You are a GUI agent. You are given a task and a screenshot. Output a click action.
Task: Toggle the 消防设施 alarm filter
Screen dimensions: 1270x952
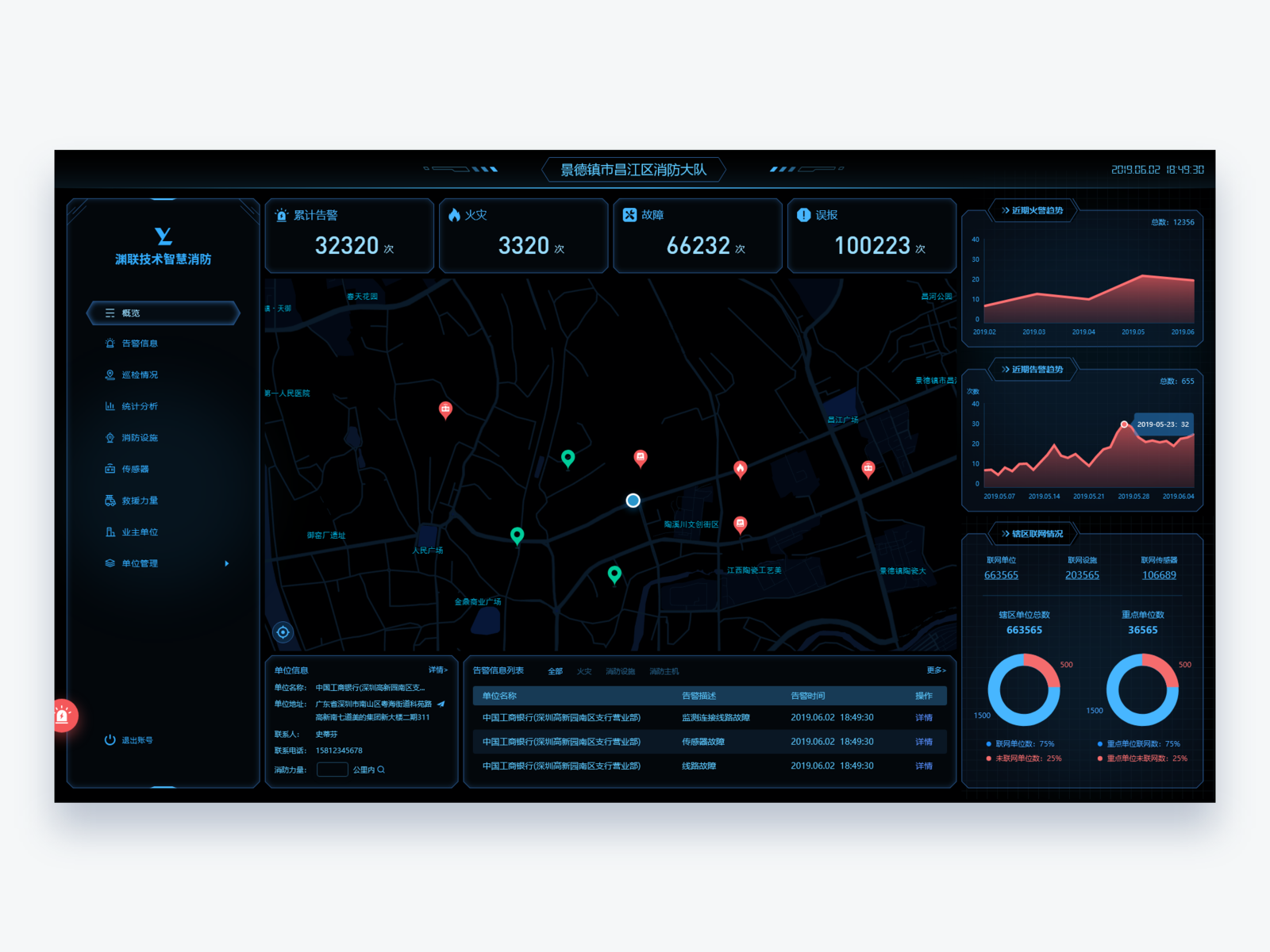tap(620, 670)
